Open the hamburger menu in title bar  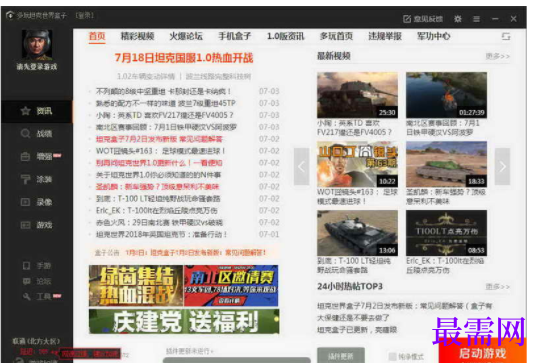tap(477, 19)
